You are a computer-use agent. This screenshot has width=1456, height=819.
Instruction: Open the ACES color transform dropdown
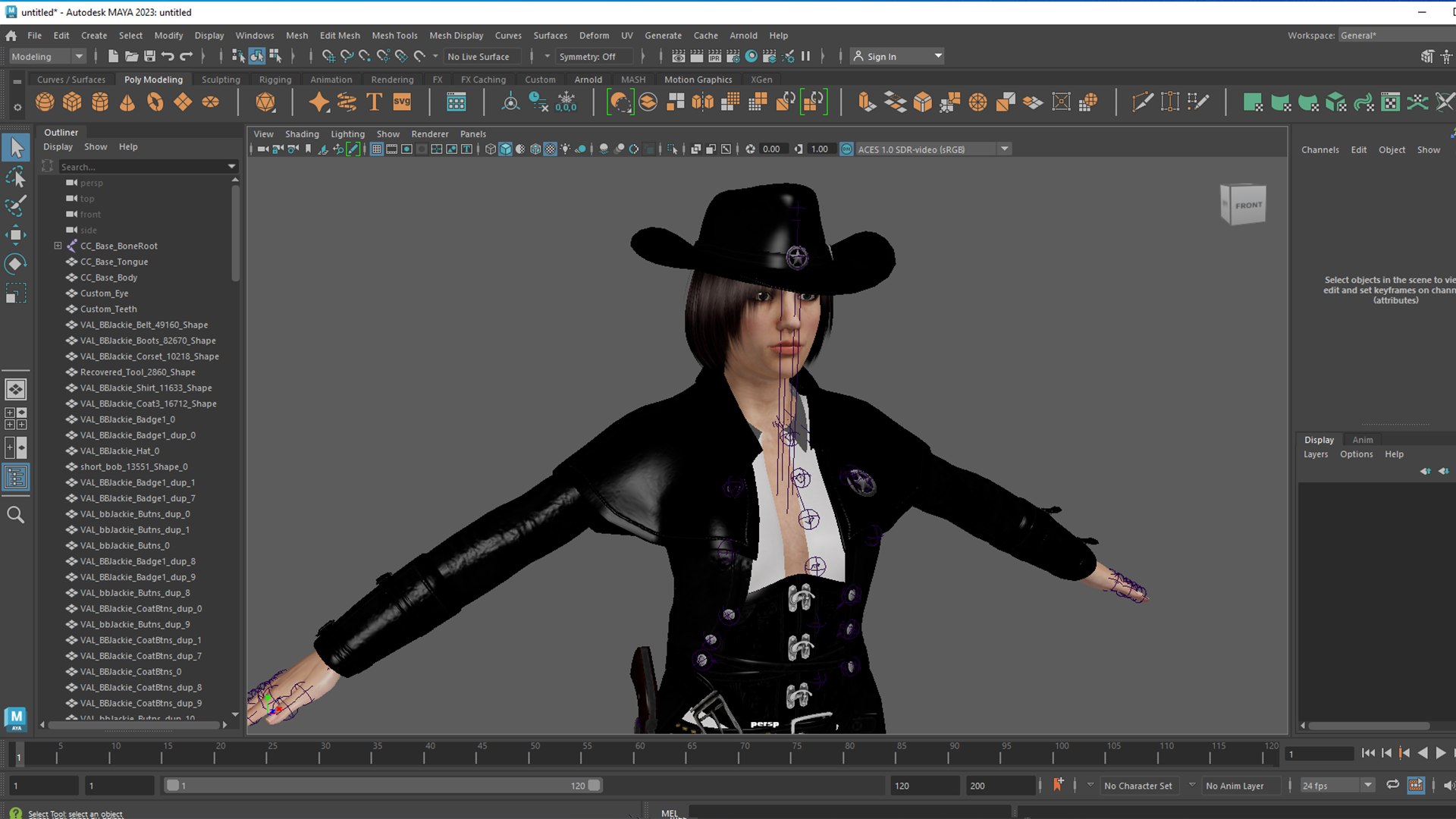tap(1005, 149)
